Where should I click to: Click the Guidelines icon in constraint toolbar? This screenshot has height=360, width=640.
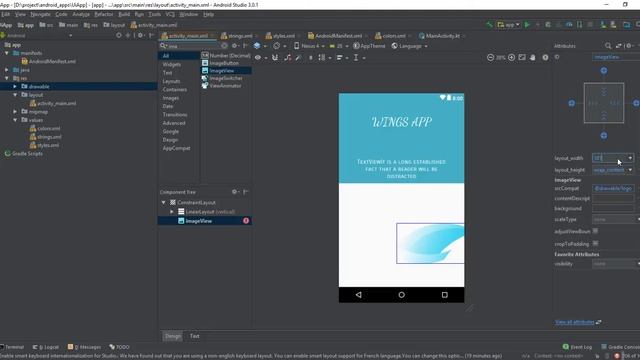click(356, 58)
